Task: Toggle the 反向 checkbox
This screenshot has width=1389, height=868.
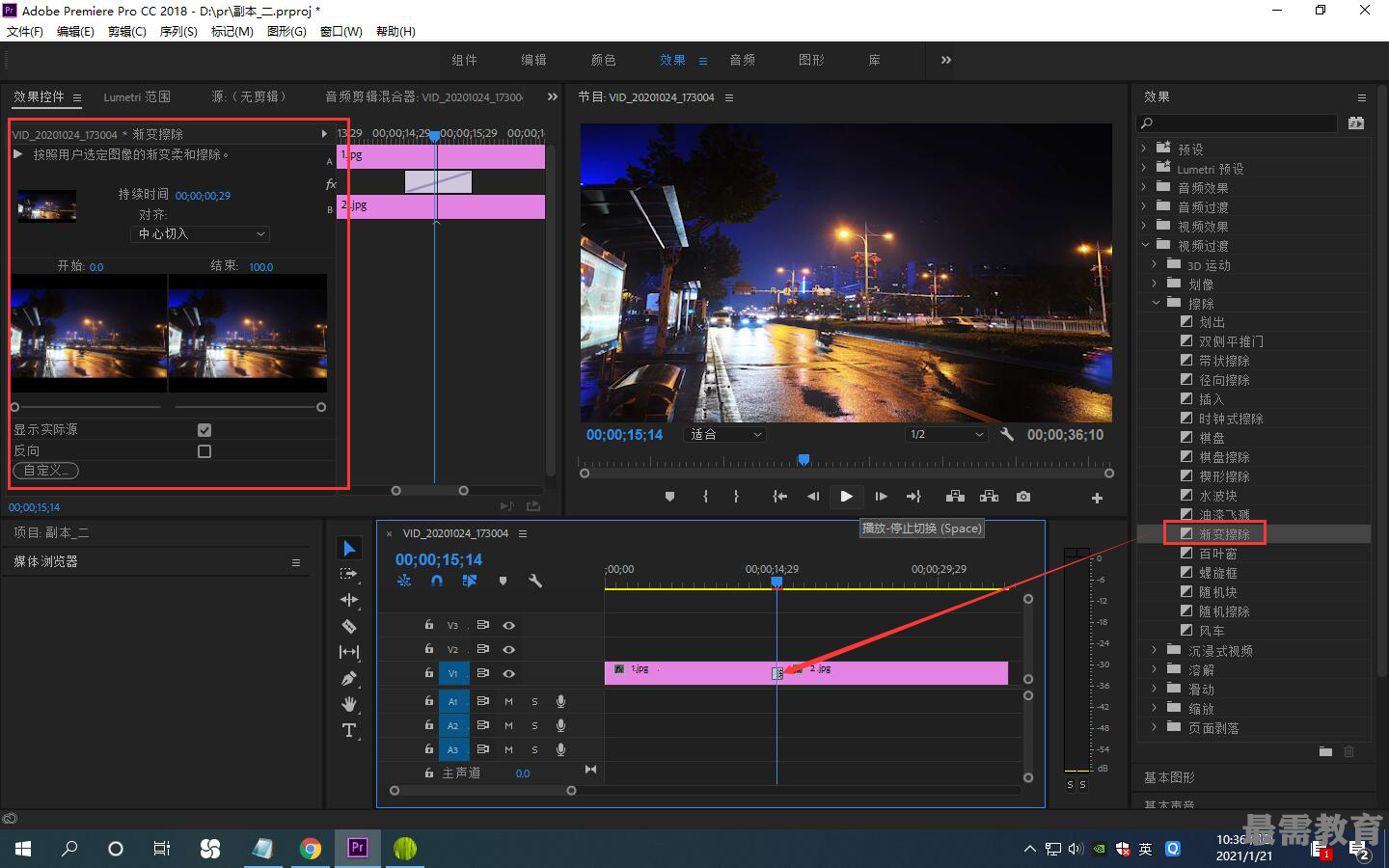Action: 204,451
